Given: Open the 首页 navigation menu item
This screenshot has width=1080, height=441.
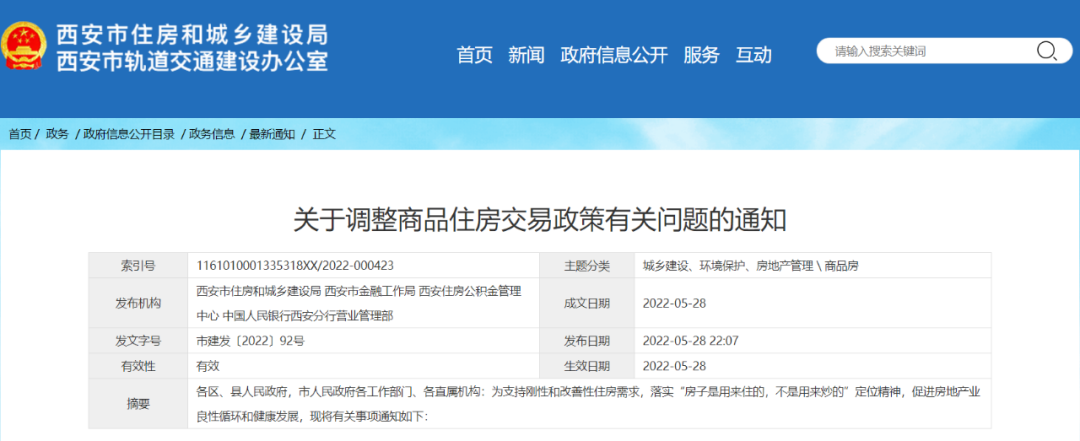Looking at the screenshot, I should point(474,55).
